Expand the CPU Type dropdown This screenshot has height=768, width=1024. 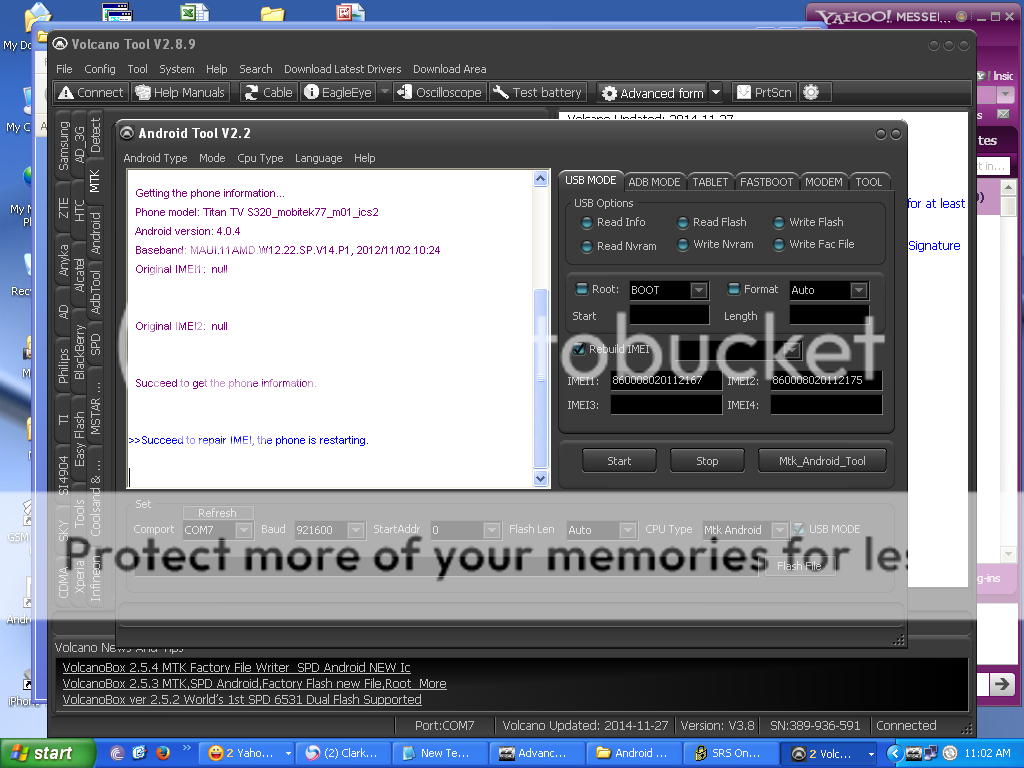pyautogui.click(x=779, y=530)
